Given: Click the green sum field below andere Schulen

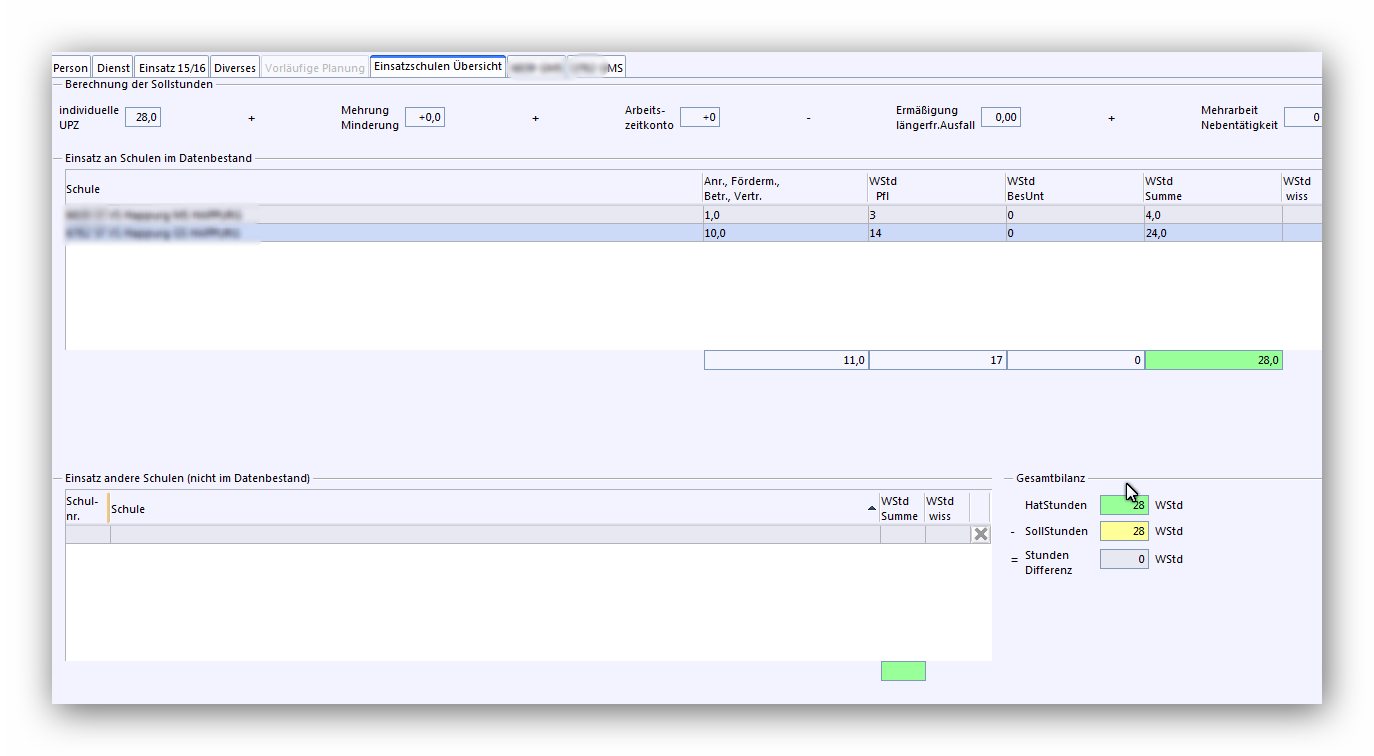Looking at the screenshot, I should (x=903, y=671).
